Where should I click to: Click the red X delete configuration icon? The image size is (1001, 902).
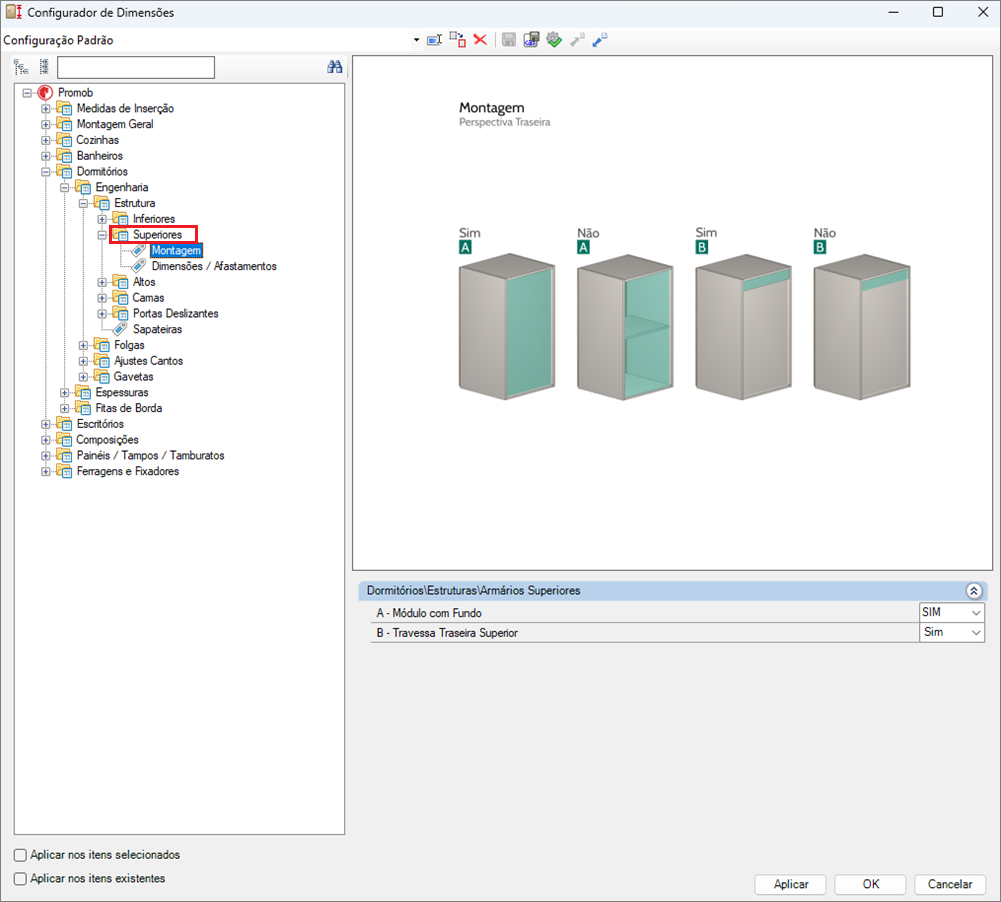[480, 40]
